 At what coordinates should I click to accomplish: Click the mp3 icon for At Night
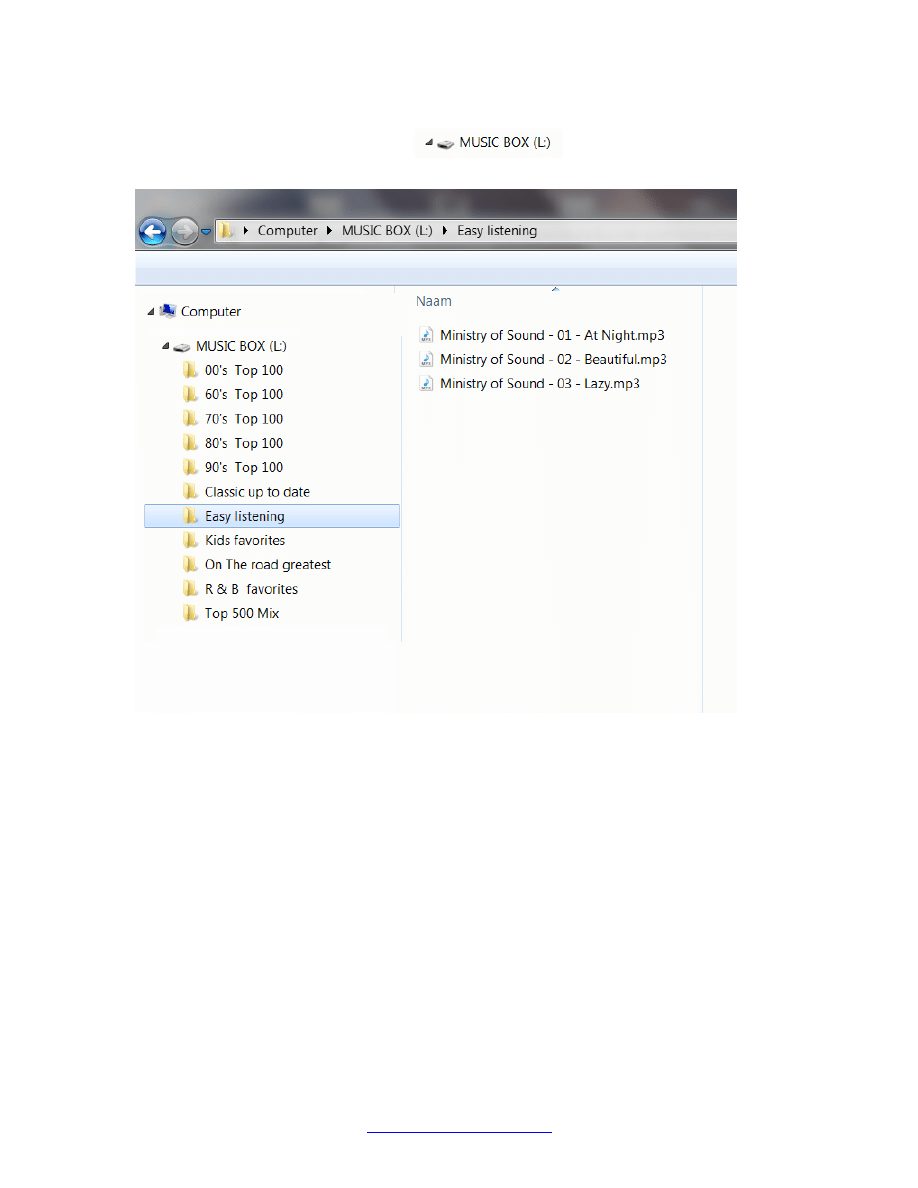(427, 335)
